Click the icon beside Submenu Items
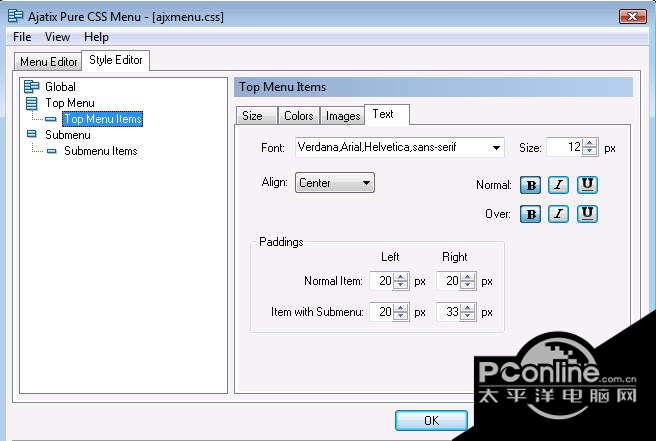The width and height of the screenshot is (656, 441). point(51,151)
